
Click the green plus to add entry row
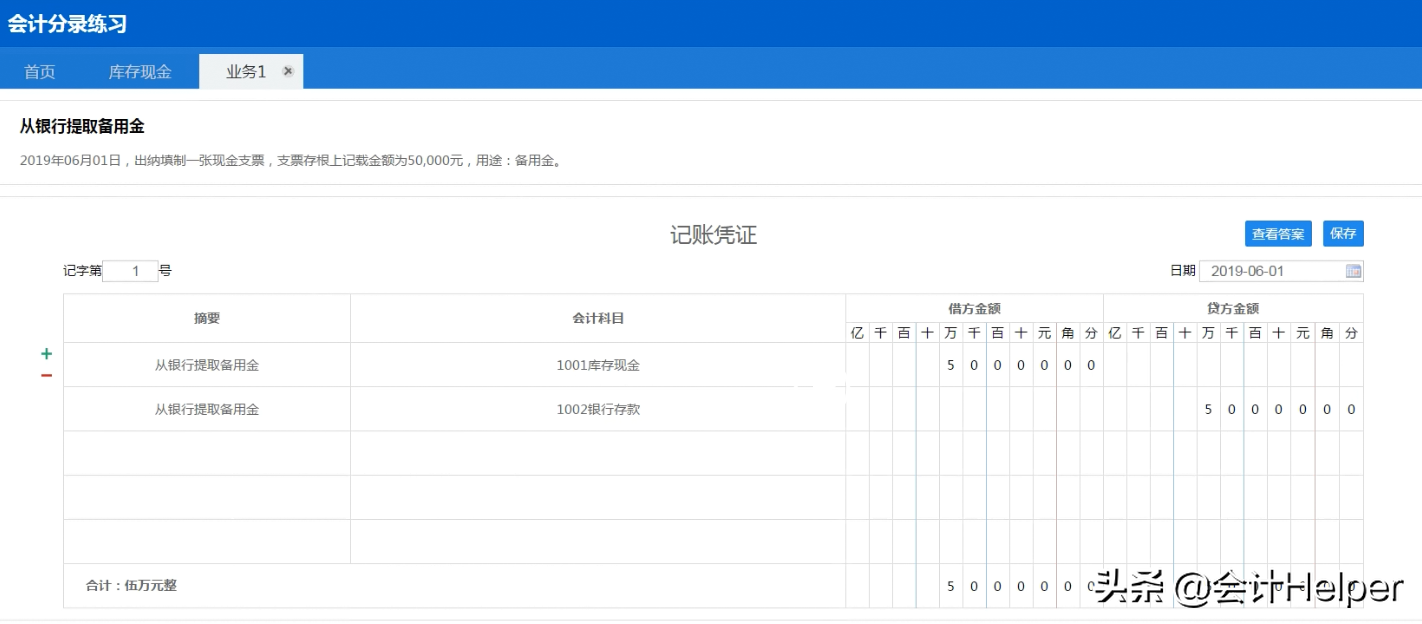pyautogui.click(x=45, y=353)
